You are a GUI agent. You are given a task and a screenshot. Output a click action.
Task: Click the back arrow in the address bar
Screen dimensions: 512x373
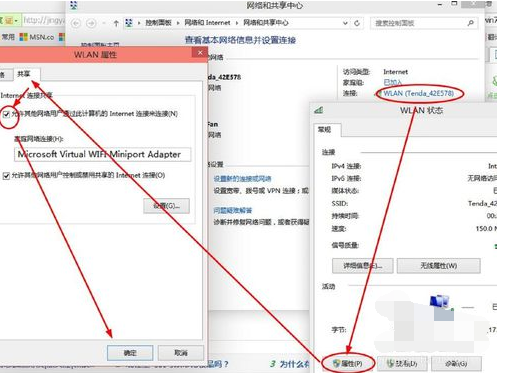76,23
